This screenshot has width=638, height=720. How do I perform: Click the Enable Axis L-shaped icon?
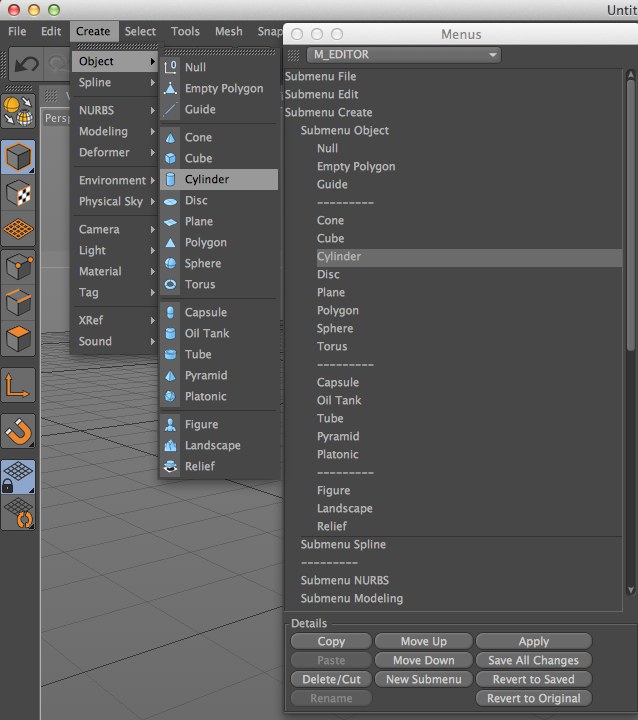19,386
